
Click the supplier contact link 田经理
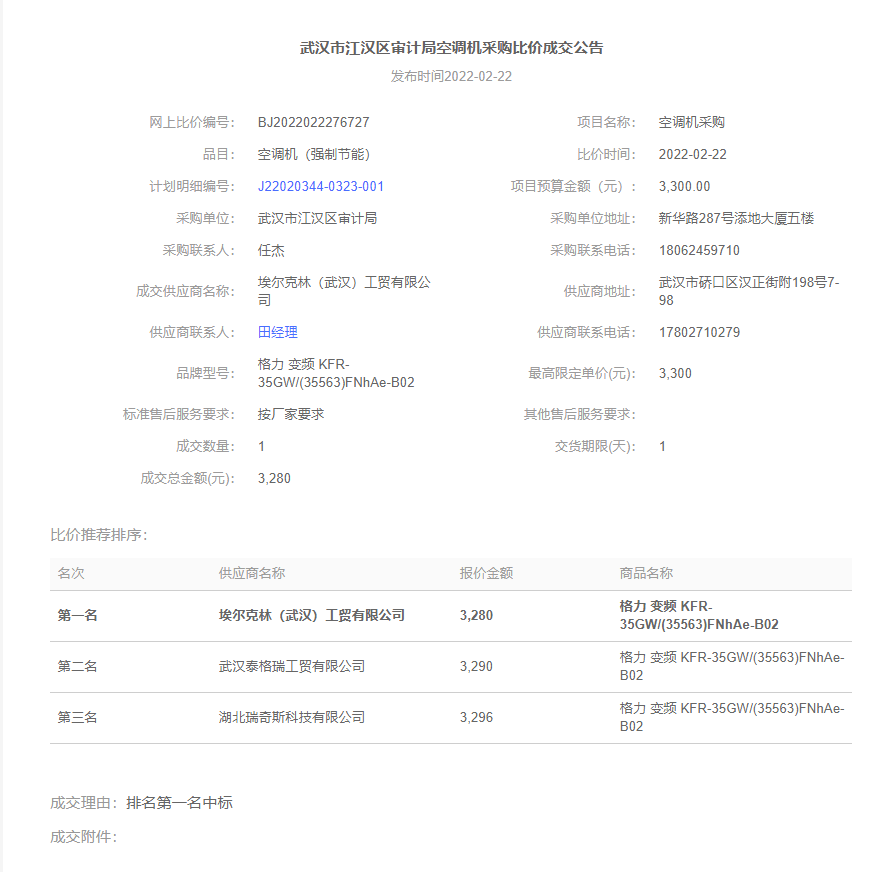(x=277, y=332)
